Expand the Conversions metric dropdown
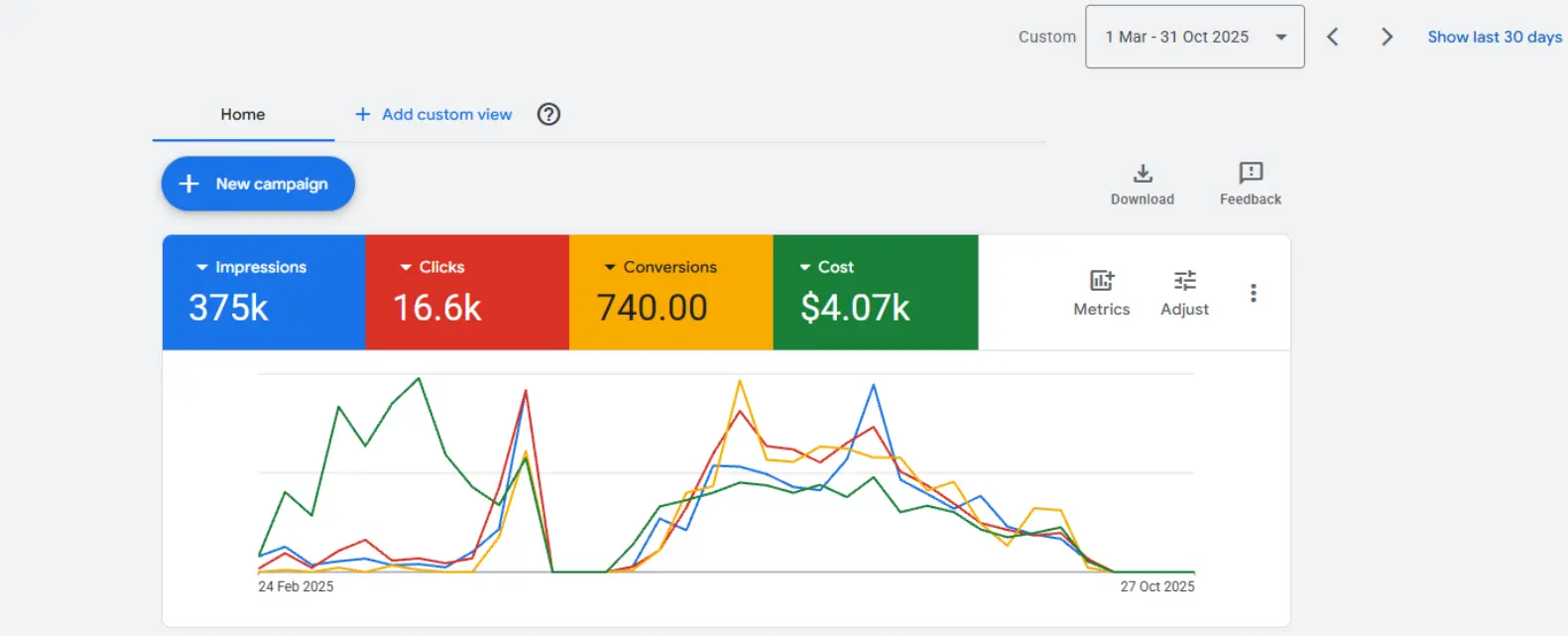 [661, 267]
